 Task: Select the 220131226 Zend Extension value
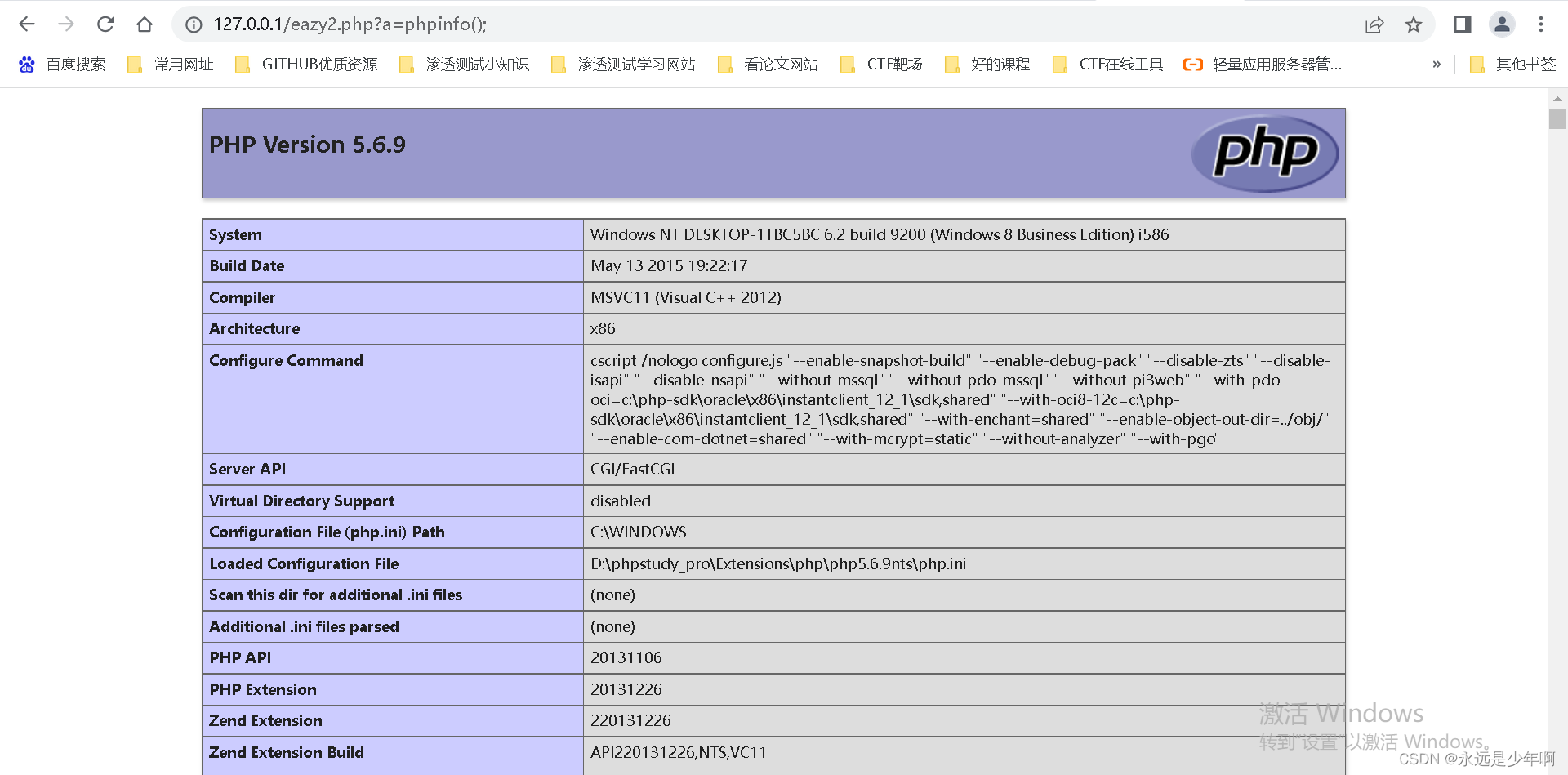[630, 721]
